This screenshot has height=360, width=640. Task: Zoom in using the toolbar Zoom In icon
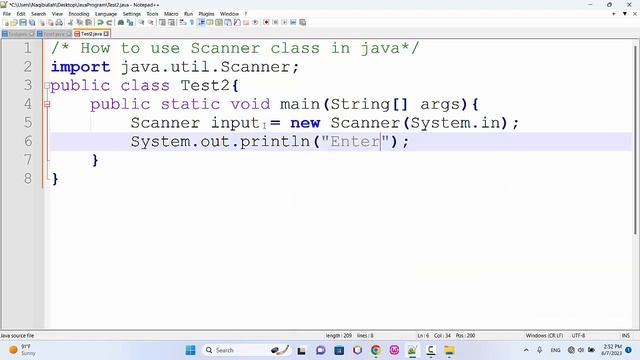pyautogui.click(x=141, y=22)
